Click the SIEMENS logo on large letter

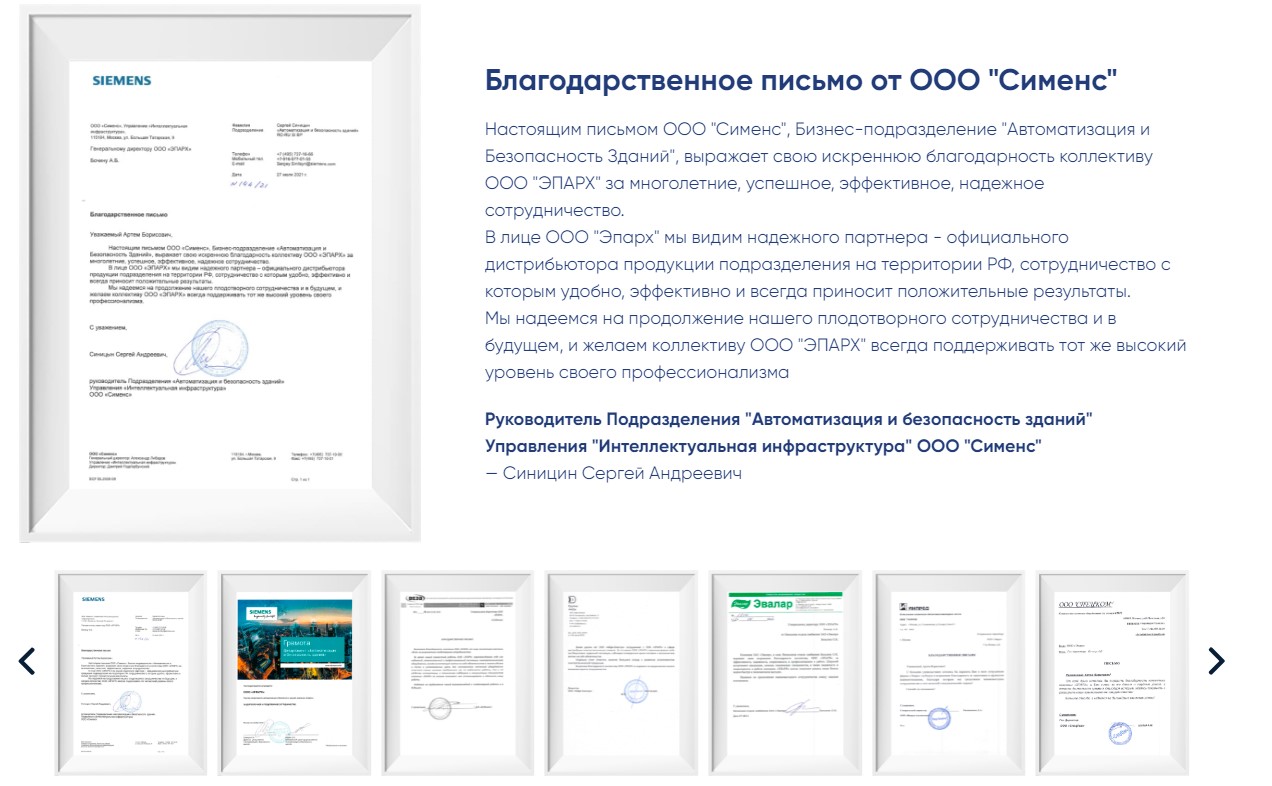[122, 80]
